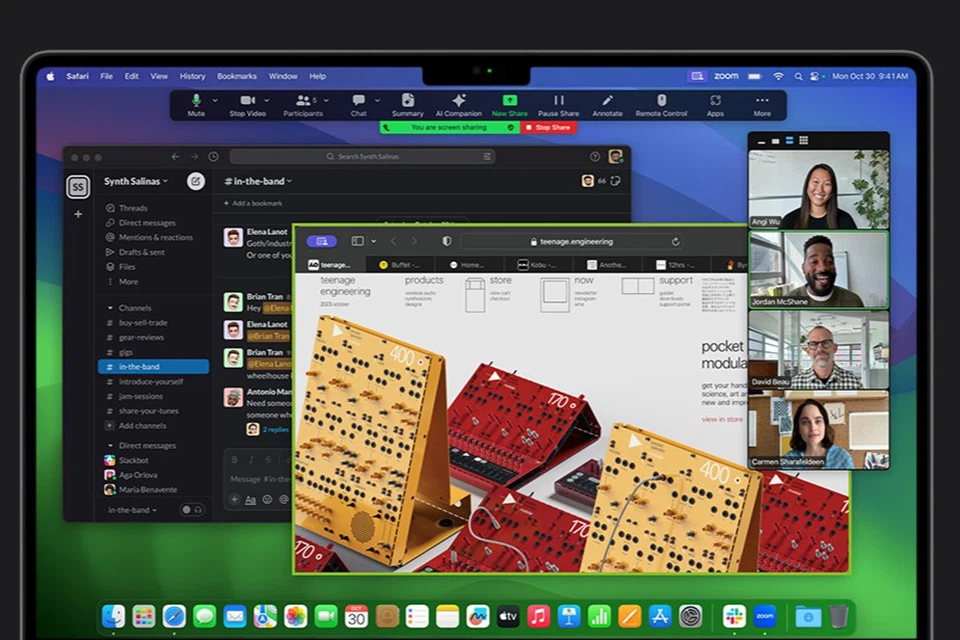Open Drafts & sent in Slack
Viewport: 960px width, 640px height.
click(x=133, y=251)
